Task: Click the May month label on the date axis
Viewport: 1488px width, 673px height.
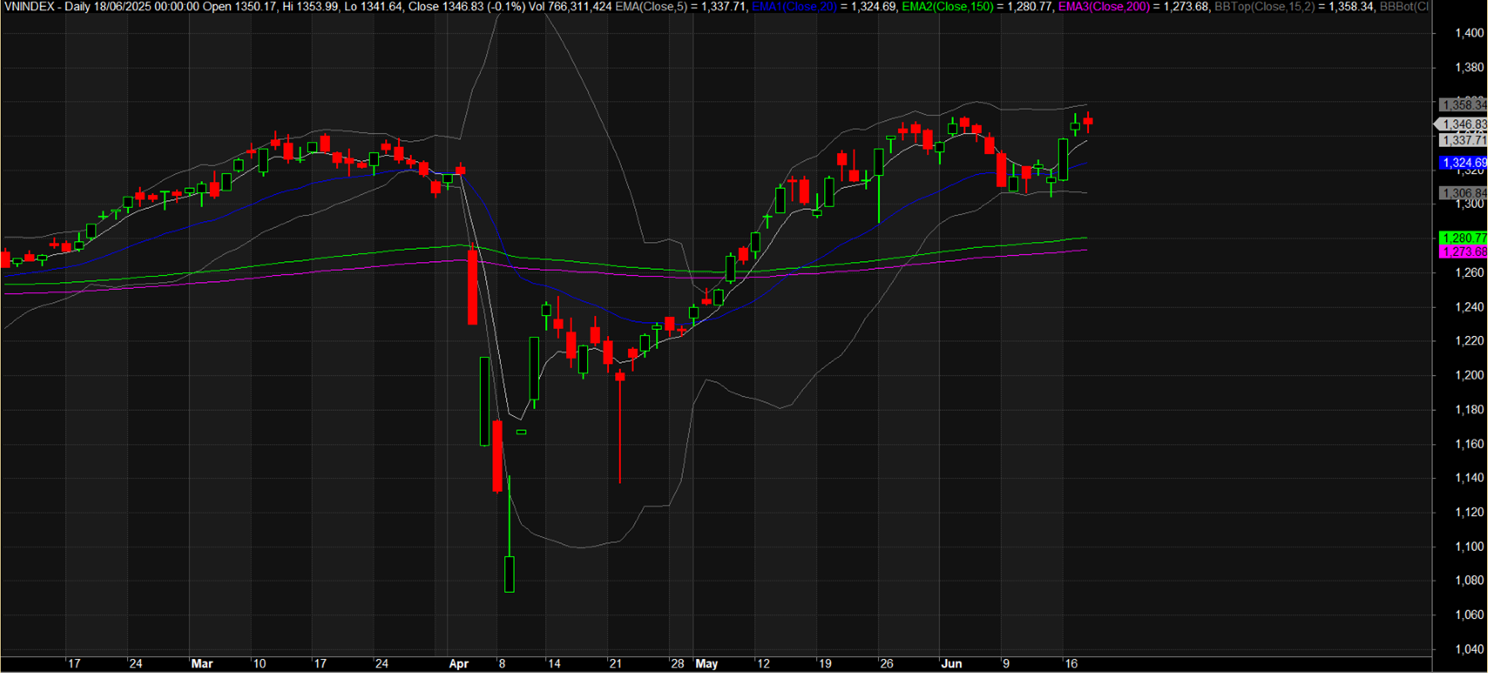Action: [x=707, y=663]
